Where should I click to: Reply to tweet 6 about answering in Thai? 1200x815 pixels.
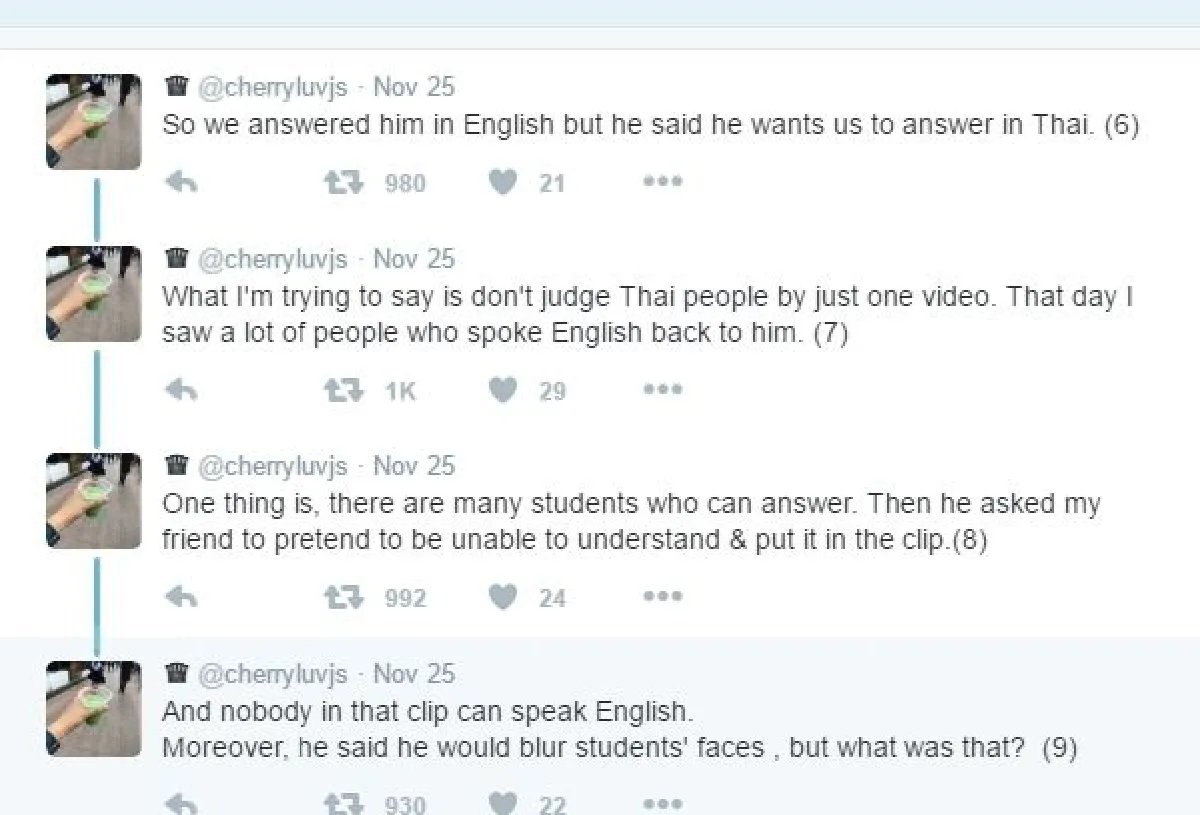tap(180, 181)
